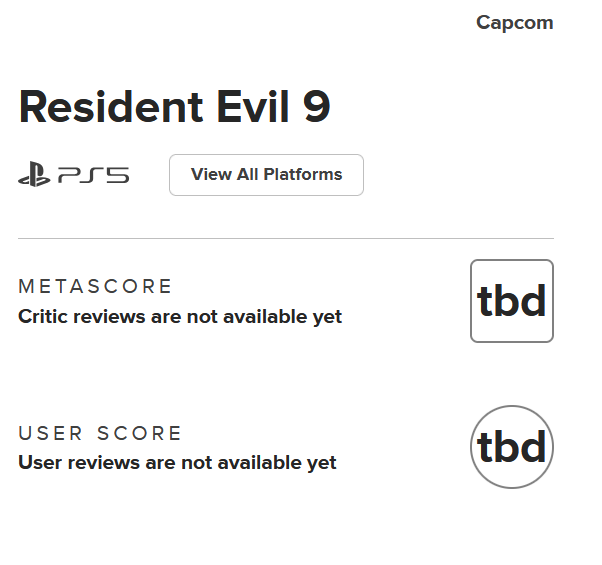The height and width of the screenshot is (565, 602).
Task: Click the square Metascore tbd badge
Action: click(511, 301)
